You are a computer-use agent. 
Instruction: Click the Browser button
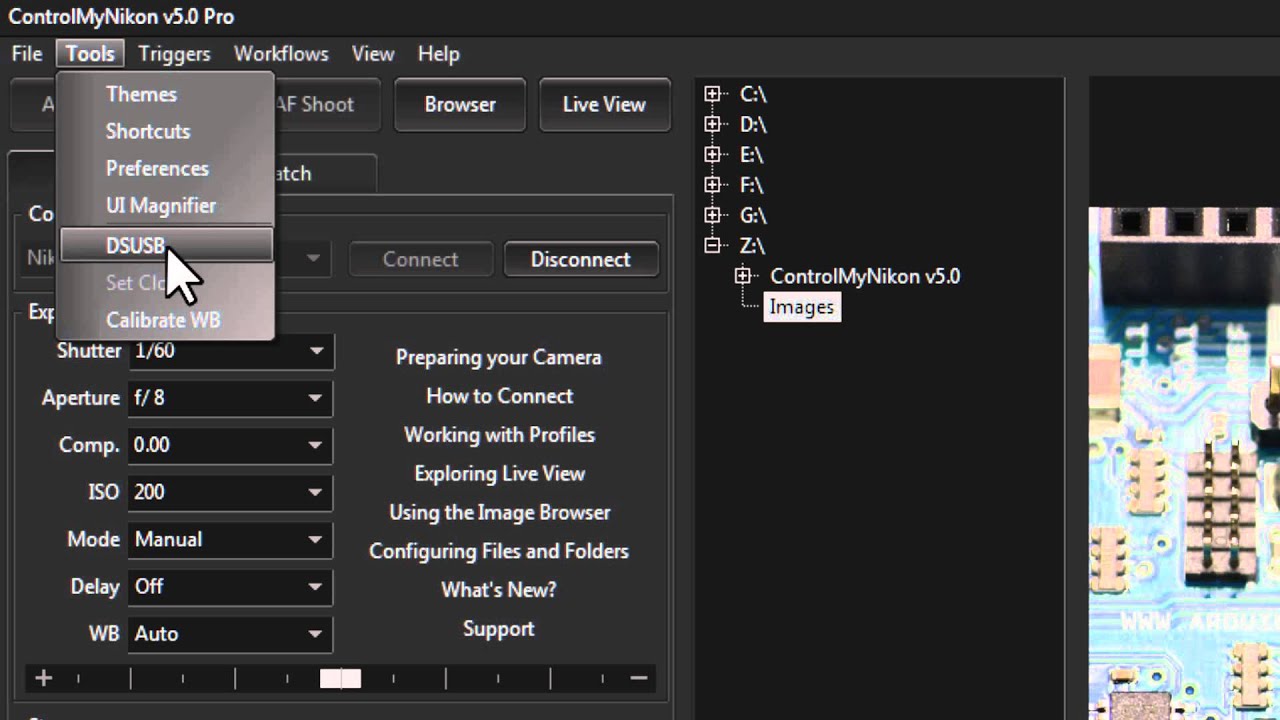[460, 104]
